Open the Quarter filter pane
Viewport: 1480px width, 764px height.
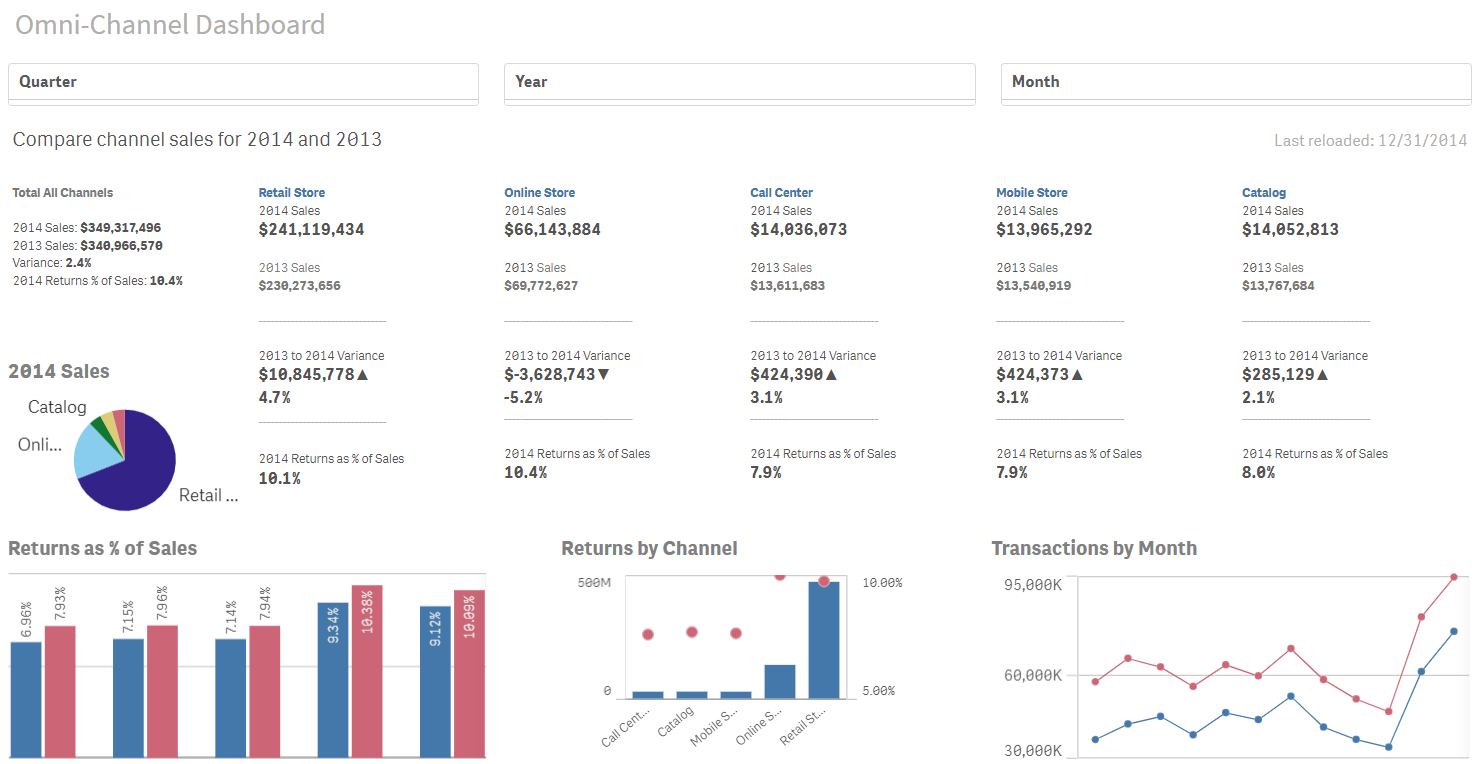(243, 82)
